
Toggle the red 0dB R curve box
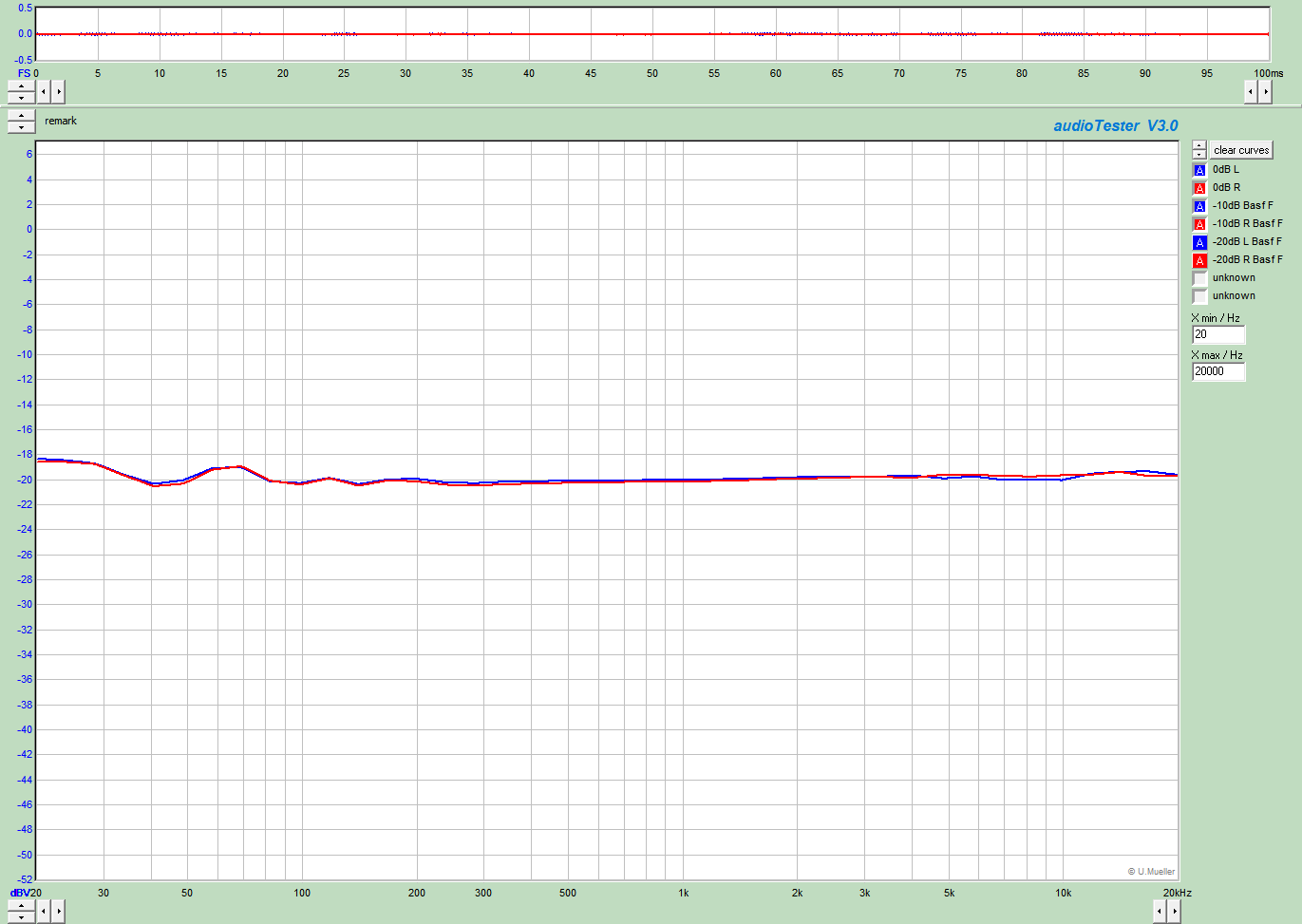coord(1199,188)
